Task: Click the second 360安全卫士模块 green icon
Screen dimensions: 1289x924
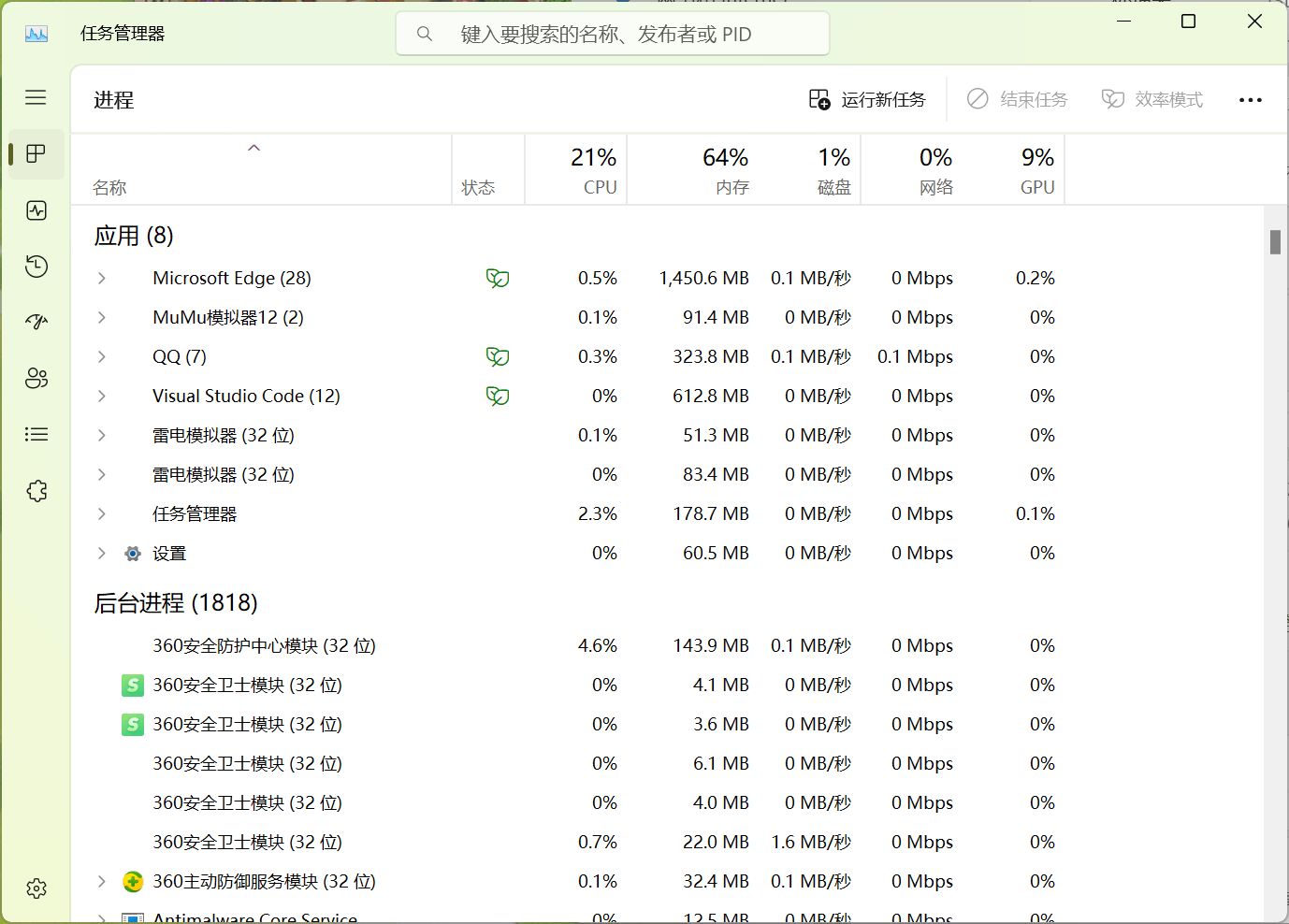Action: [133, 725]
